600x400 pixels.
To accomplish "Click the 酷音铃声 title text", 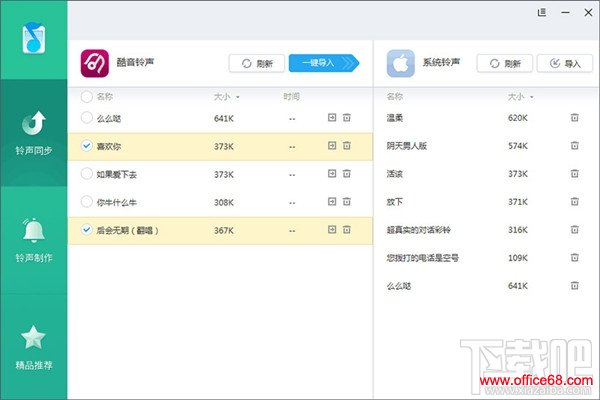I will (x=135, y=62).
